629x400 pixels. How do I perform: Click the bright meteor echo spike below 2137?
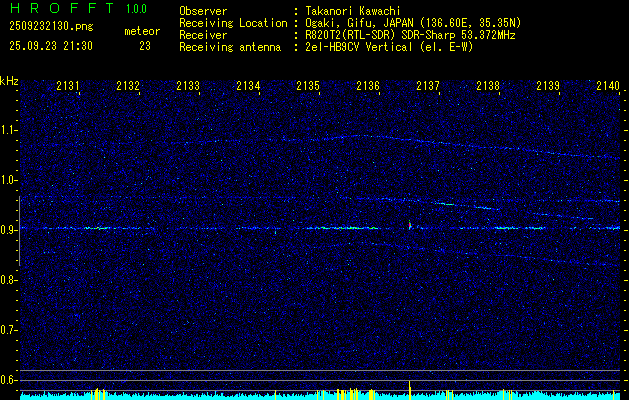(x=410, y=226)
